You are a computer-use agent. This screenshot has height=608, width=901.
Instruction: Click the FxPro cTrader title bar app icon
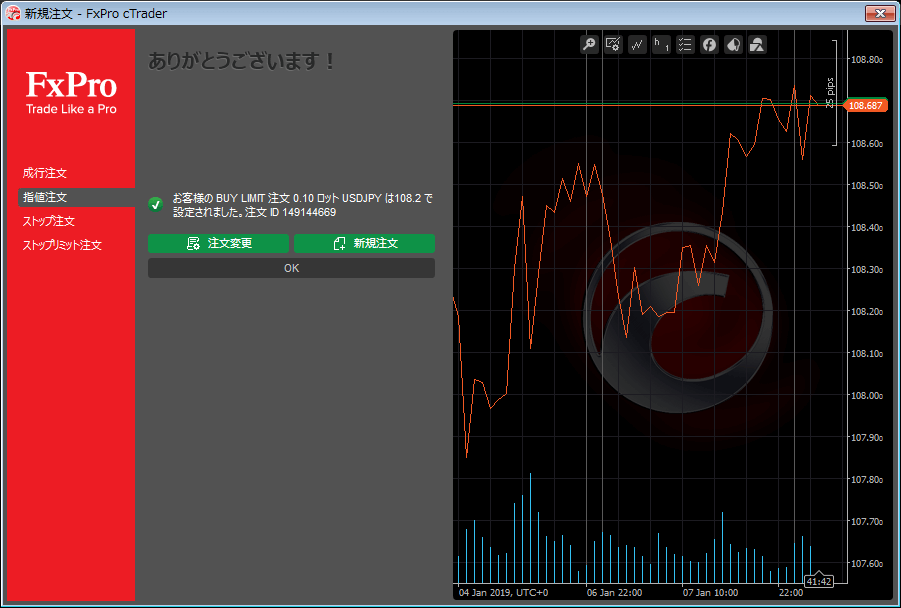13,13
